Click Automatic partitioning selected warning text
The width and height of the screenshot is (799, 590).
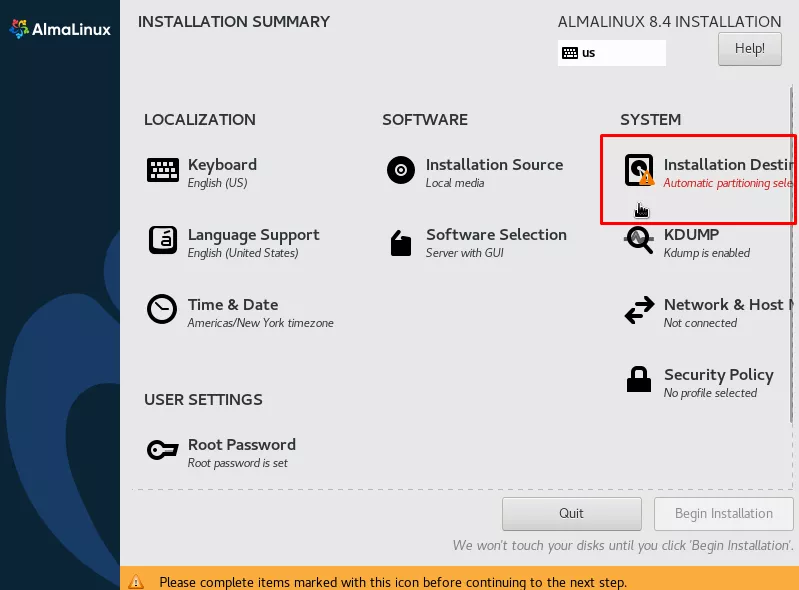728,183
